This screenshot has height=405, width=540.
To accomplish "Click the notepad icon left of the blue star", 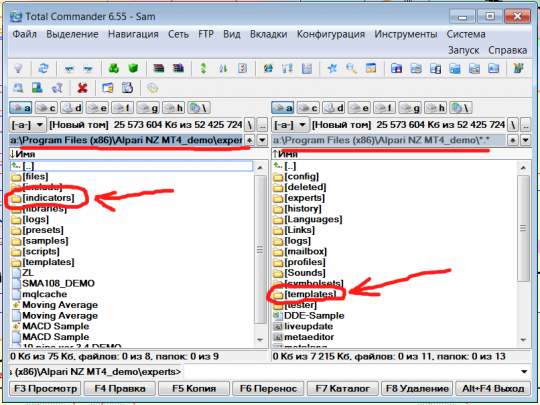I will (x=307, y=68).
